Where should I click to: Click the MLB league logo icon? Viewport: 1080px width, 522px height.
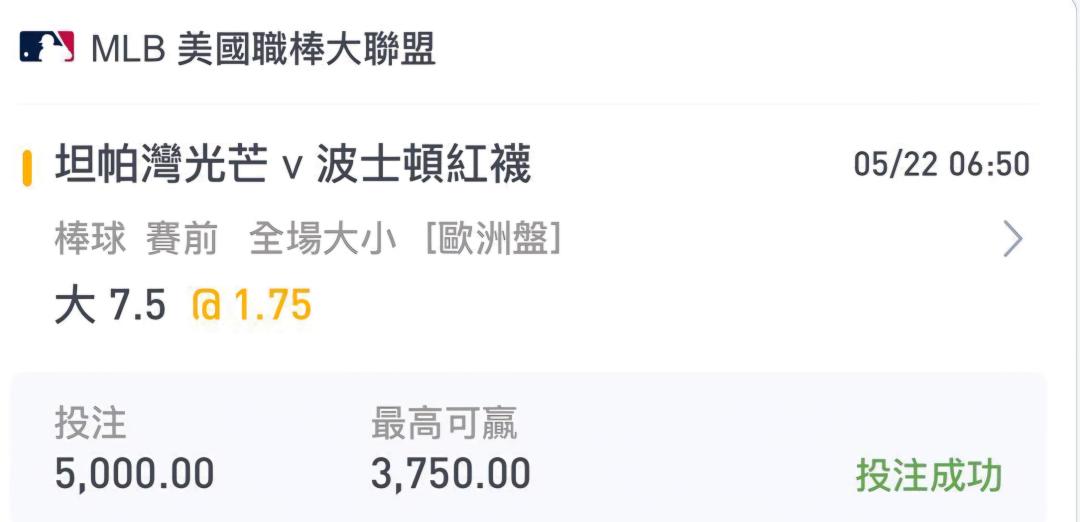pos(47,47)
